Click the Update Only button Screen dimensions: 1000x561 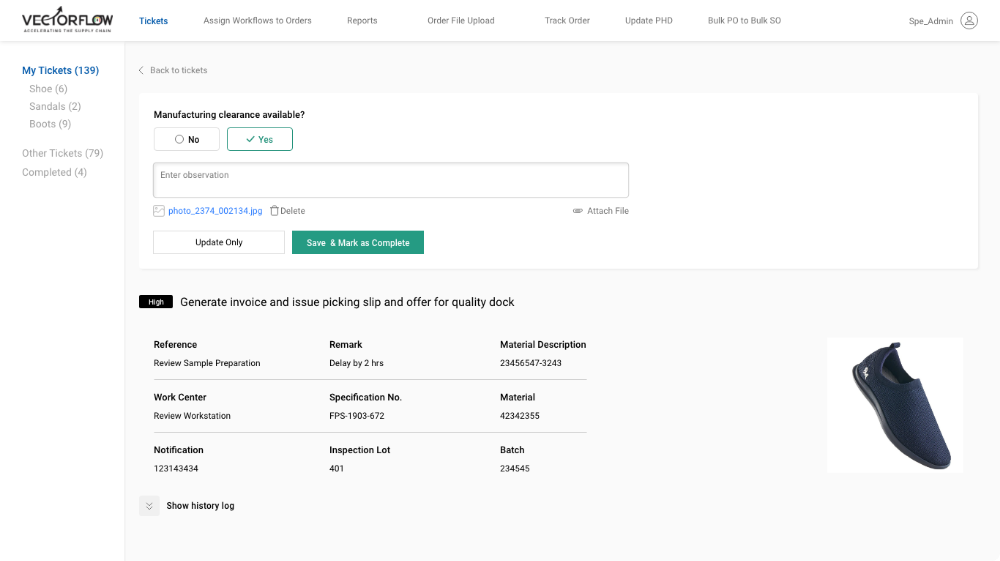(x=219, y=242)
